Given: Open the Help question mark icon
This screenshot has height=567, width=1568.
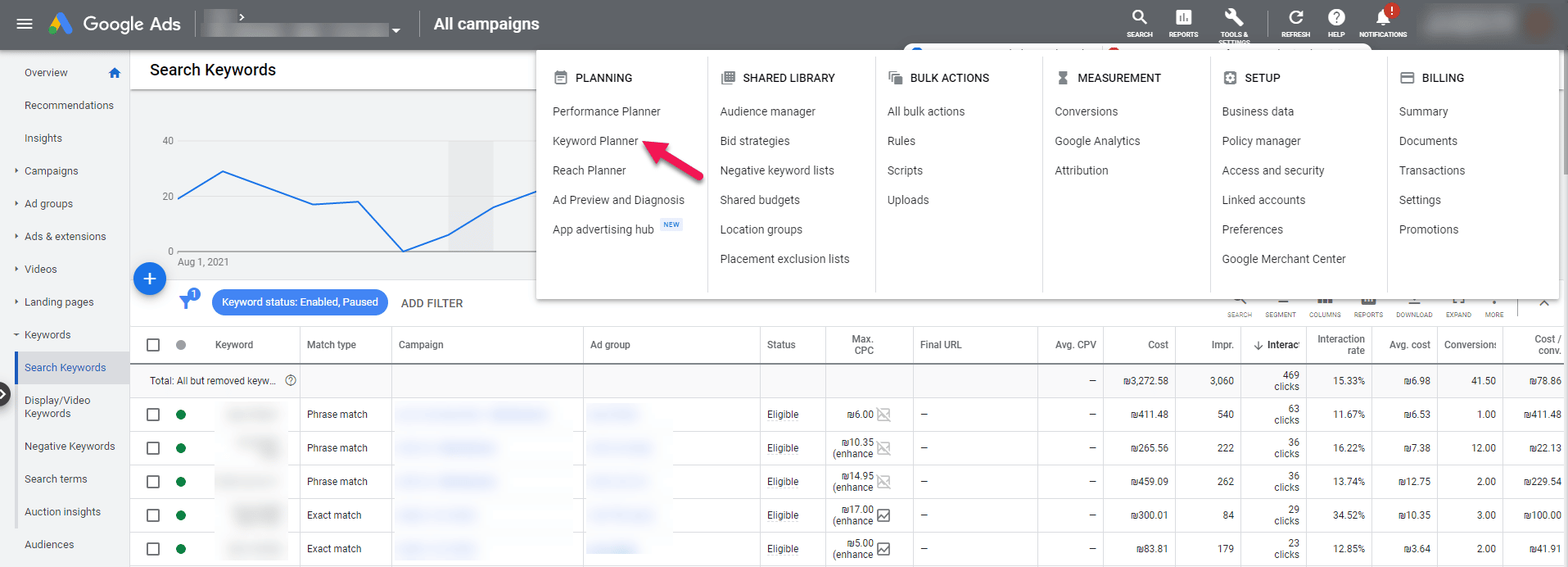Looking at the screenshot, I should pyautogui.click(x=1336, y=23).
